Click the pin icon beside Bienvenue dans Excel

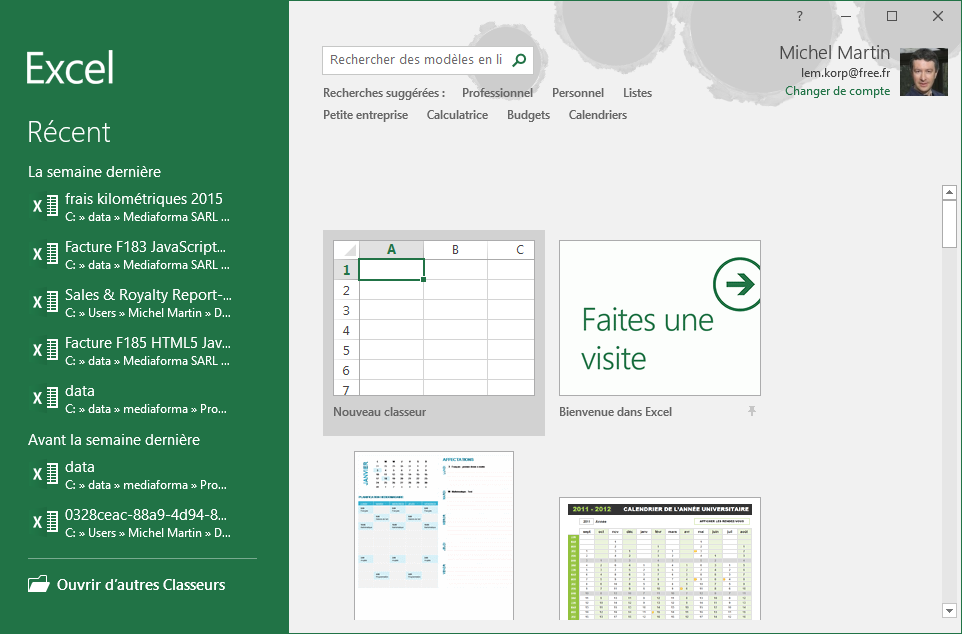[752, 411]
